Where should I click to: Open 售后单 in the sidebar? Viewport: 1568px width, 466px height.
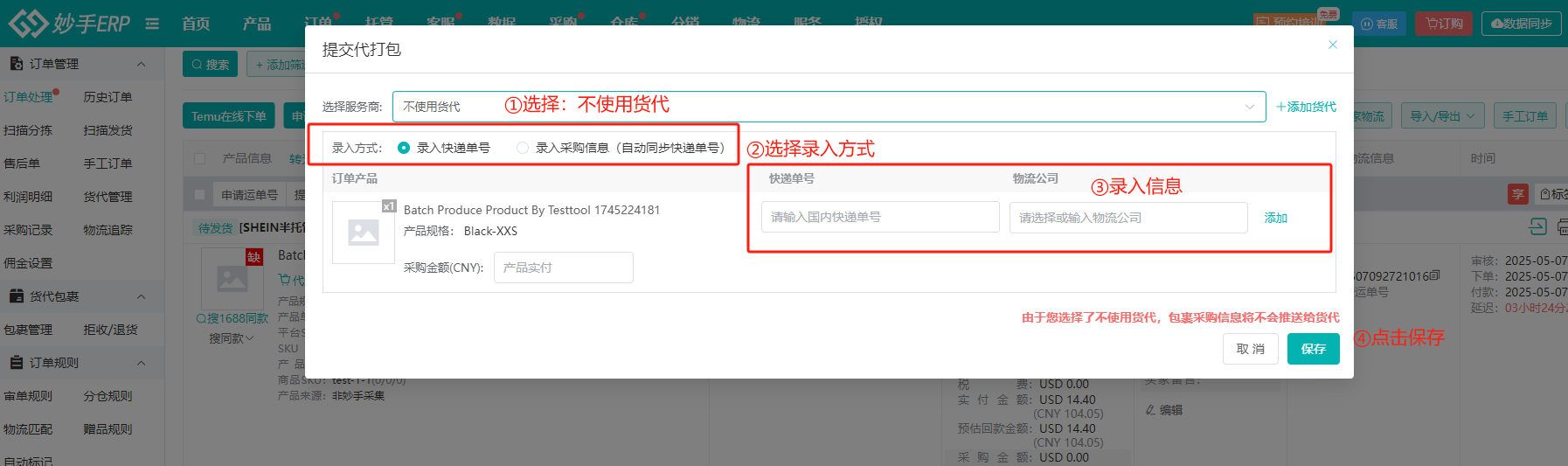22,163
